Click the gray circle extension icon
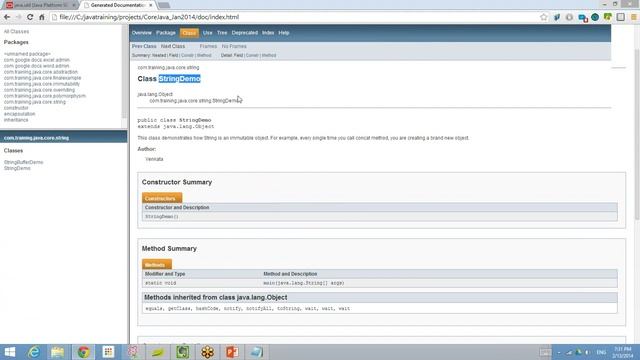Screen dimensions: 640x360 coord(569,17)
